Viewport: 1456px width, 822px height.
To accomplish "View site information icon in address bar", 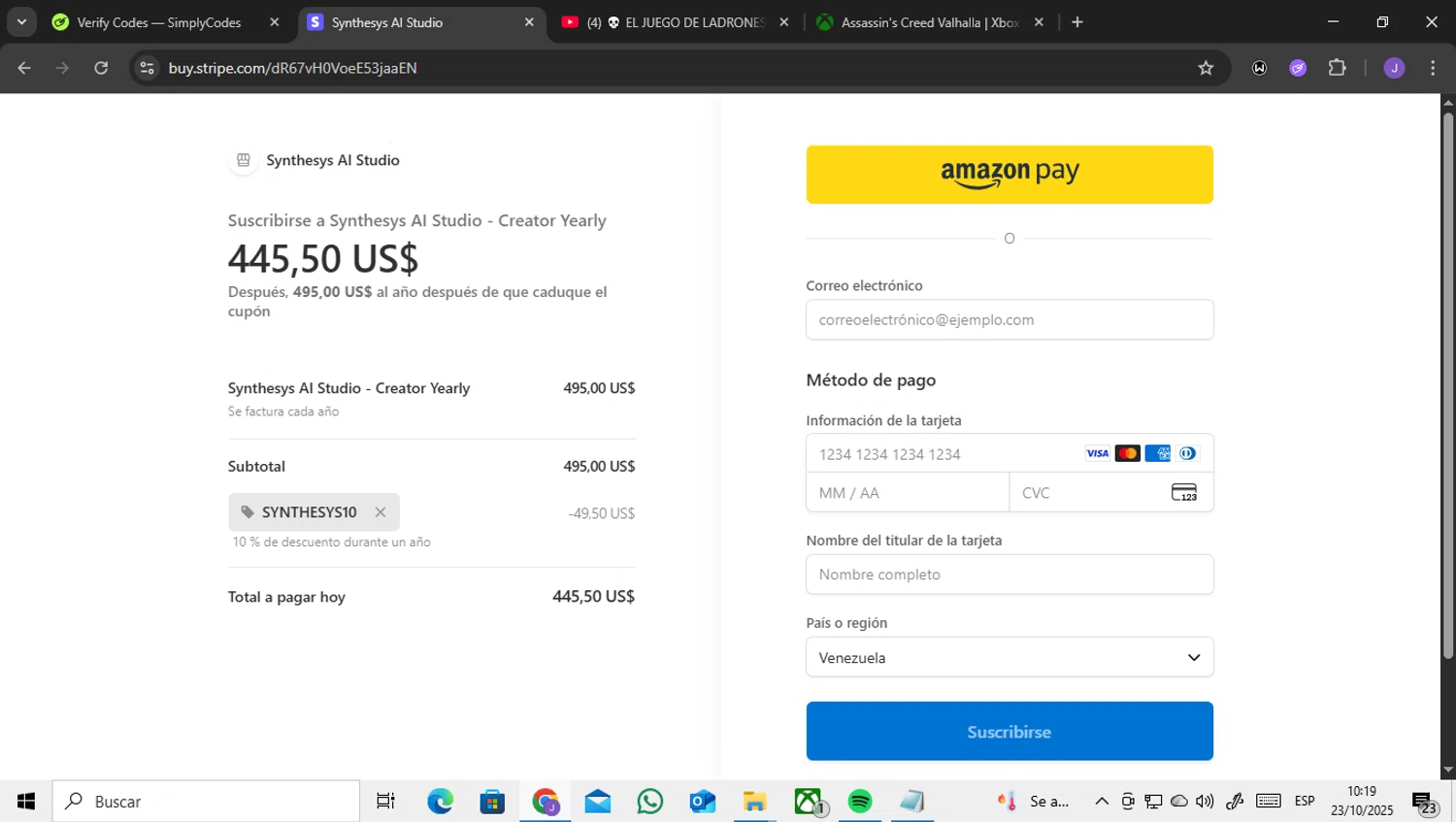I will click(x=148, y=68).
